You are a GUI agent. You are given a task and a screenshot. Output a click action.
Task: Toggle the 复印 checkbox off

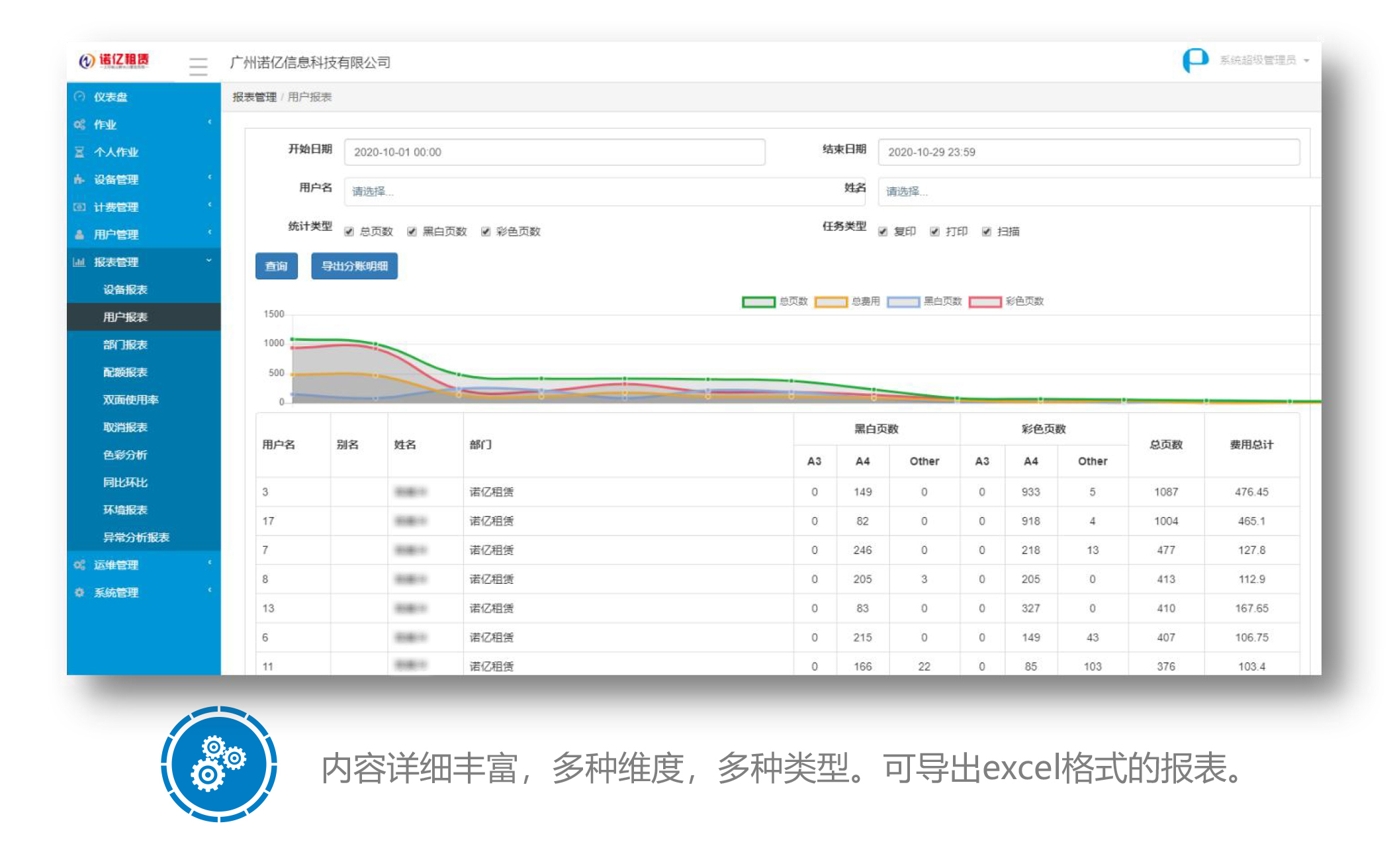coord(881,231)
